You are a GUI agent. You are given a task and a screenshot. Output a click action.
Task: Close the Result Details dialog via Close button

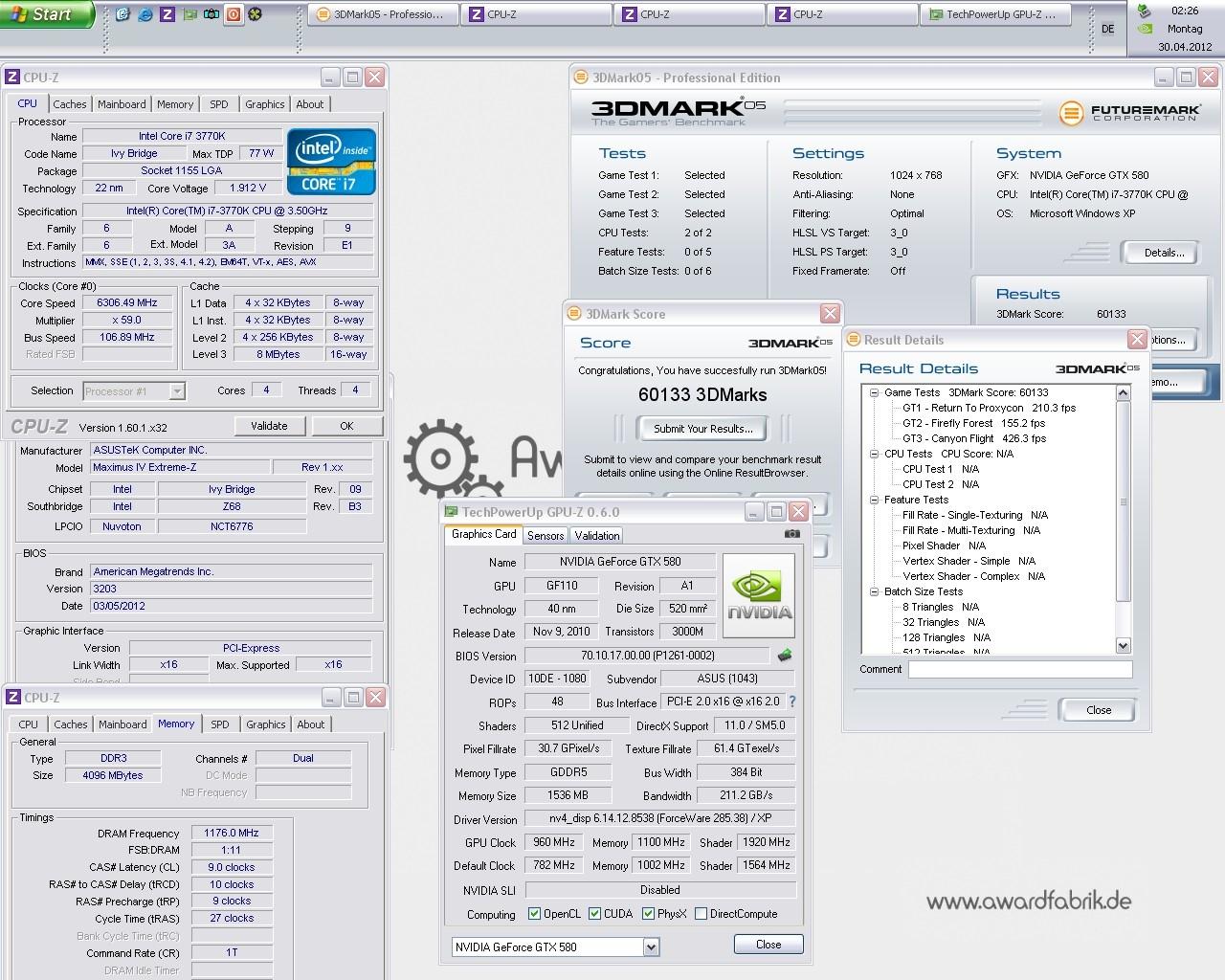click(1099, 710)
